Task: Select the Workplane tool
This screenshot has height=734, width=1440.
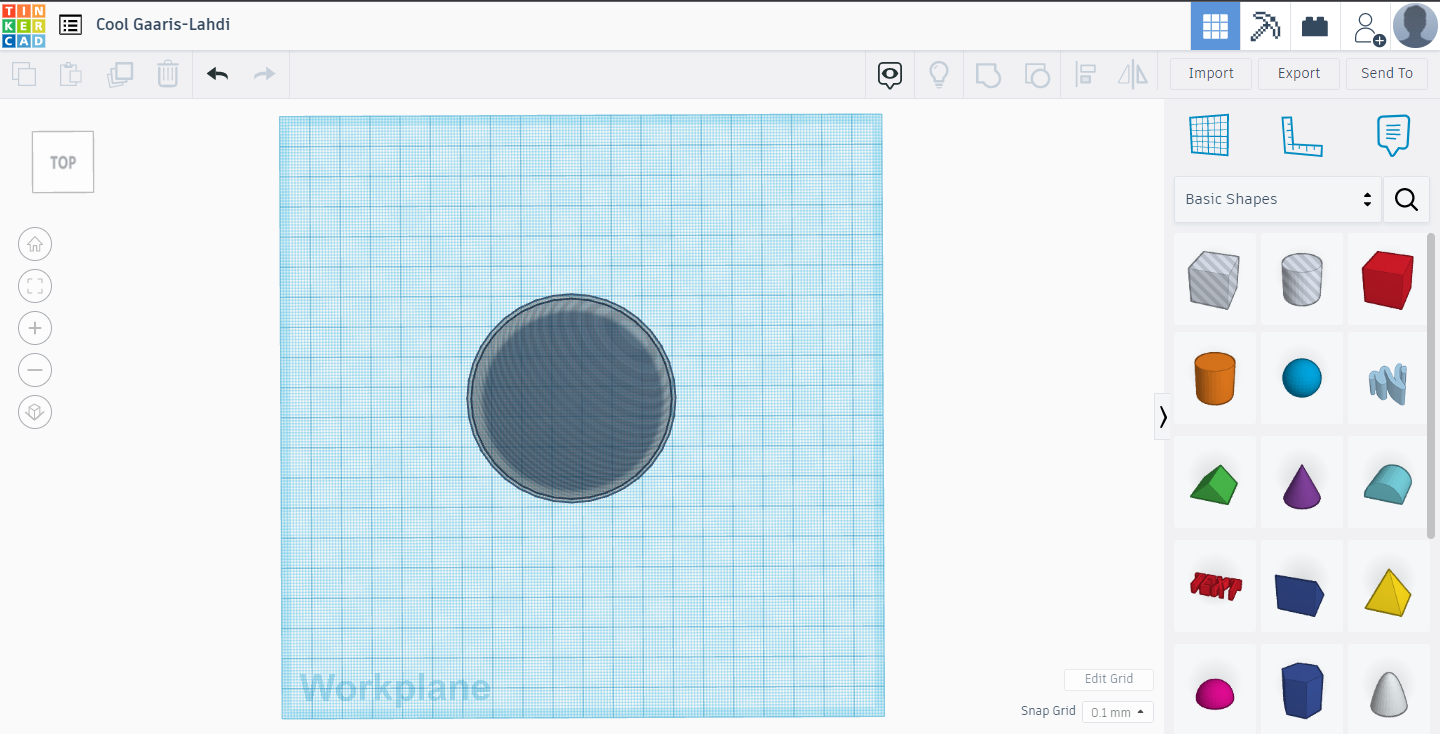Action: 1210,135
